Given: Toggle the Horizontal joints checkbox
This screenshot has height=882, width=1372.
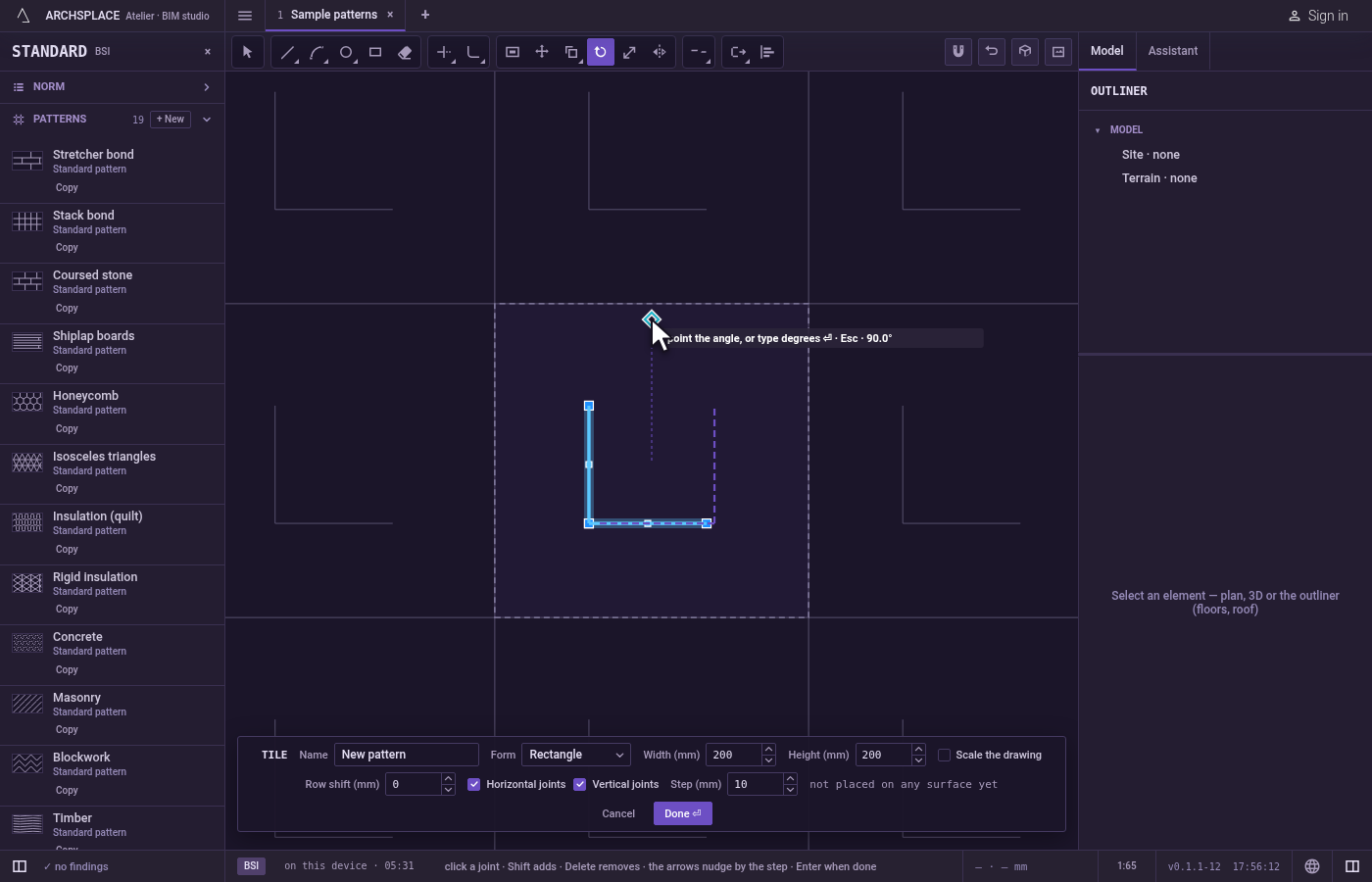Looking at the screenshot, I should point(474,784).
